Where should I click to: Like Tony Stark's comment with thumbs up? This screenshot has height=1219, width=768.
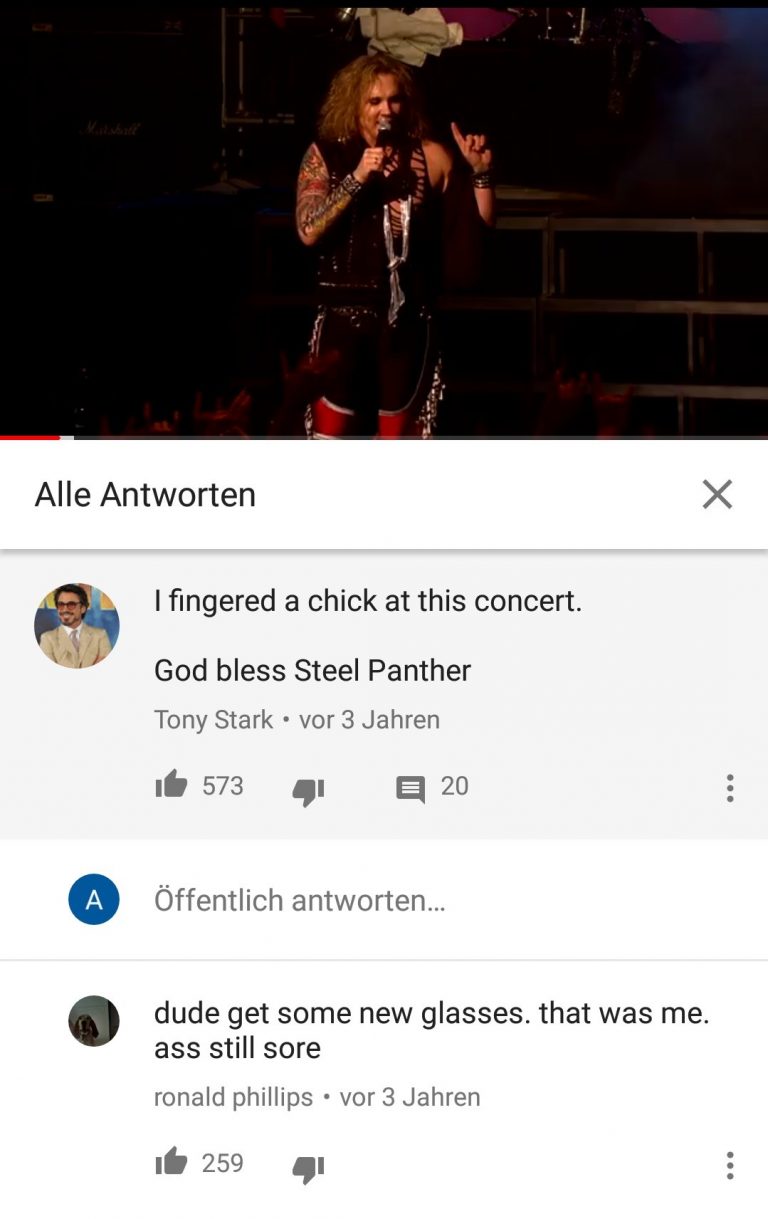(171, 785)
